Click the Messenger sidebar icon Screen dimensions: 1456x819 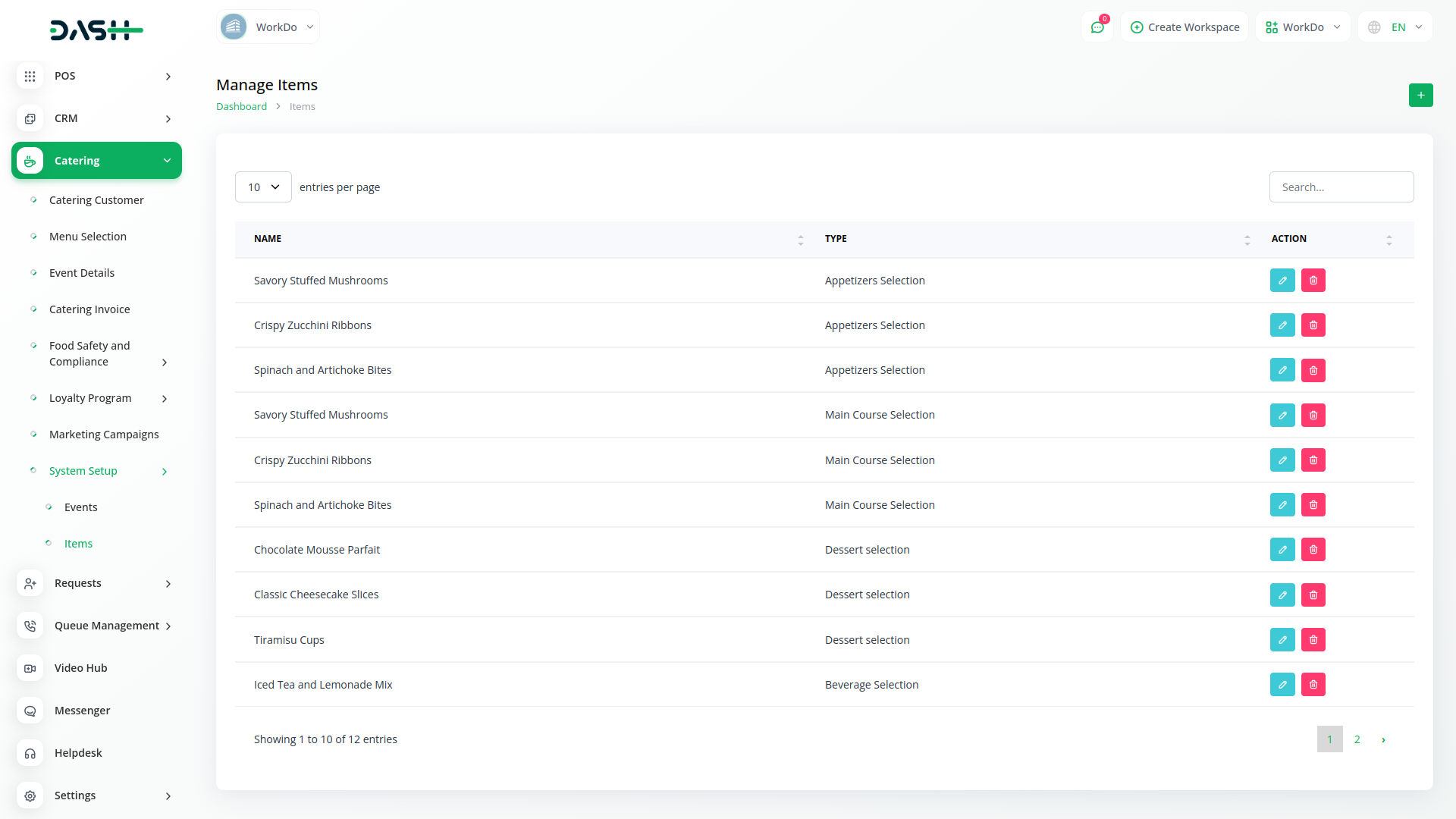(30, 711)
